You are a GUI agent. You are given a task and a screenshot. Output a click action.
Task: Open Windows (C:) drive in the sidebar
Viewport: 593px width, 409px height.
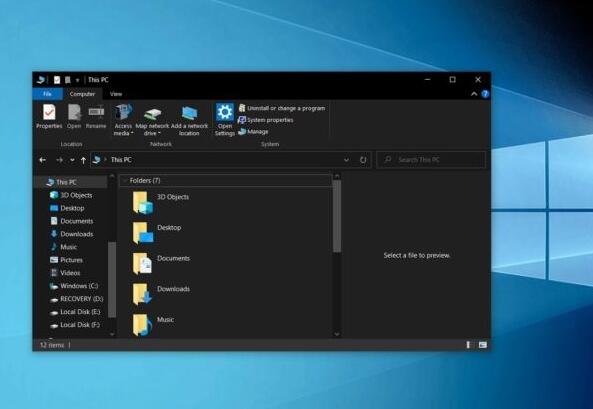(x=74, y=286)
